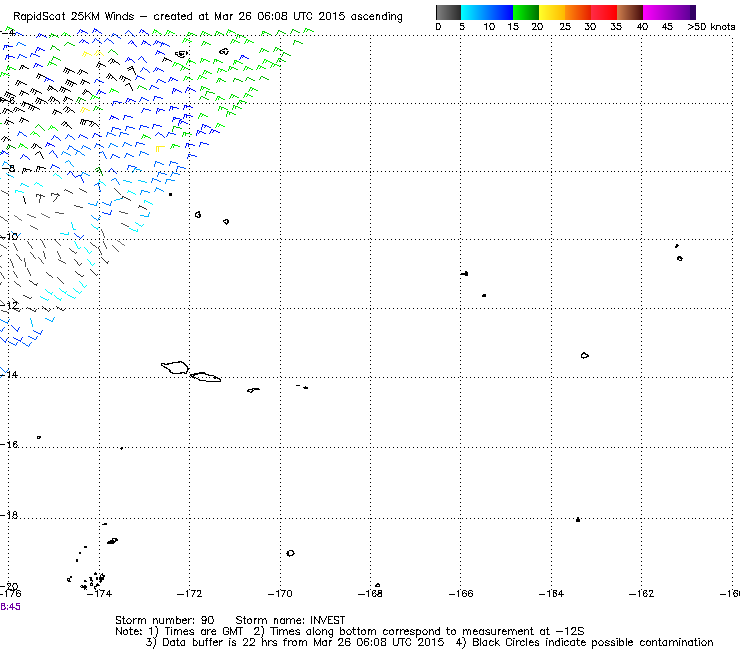740x650 pixels.
Task: Click the '-168' longitude axis label
Action: [370, 593]
